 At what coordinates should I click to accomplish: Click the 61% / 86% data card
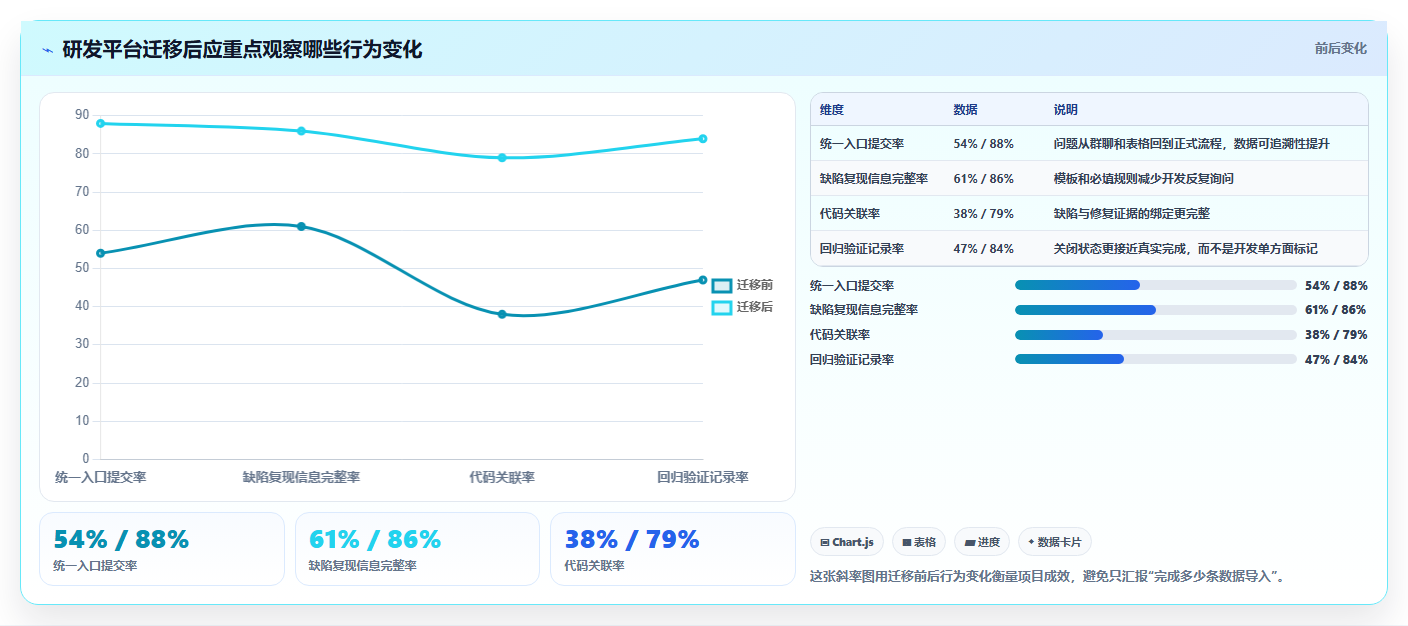point(417,549)
